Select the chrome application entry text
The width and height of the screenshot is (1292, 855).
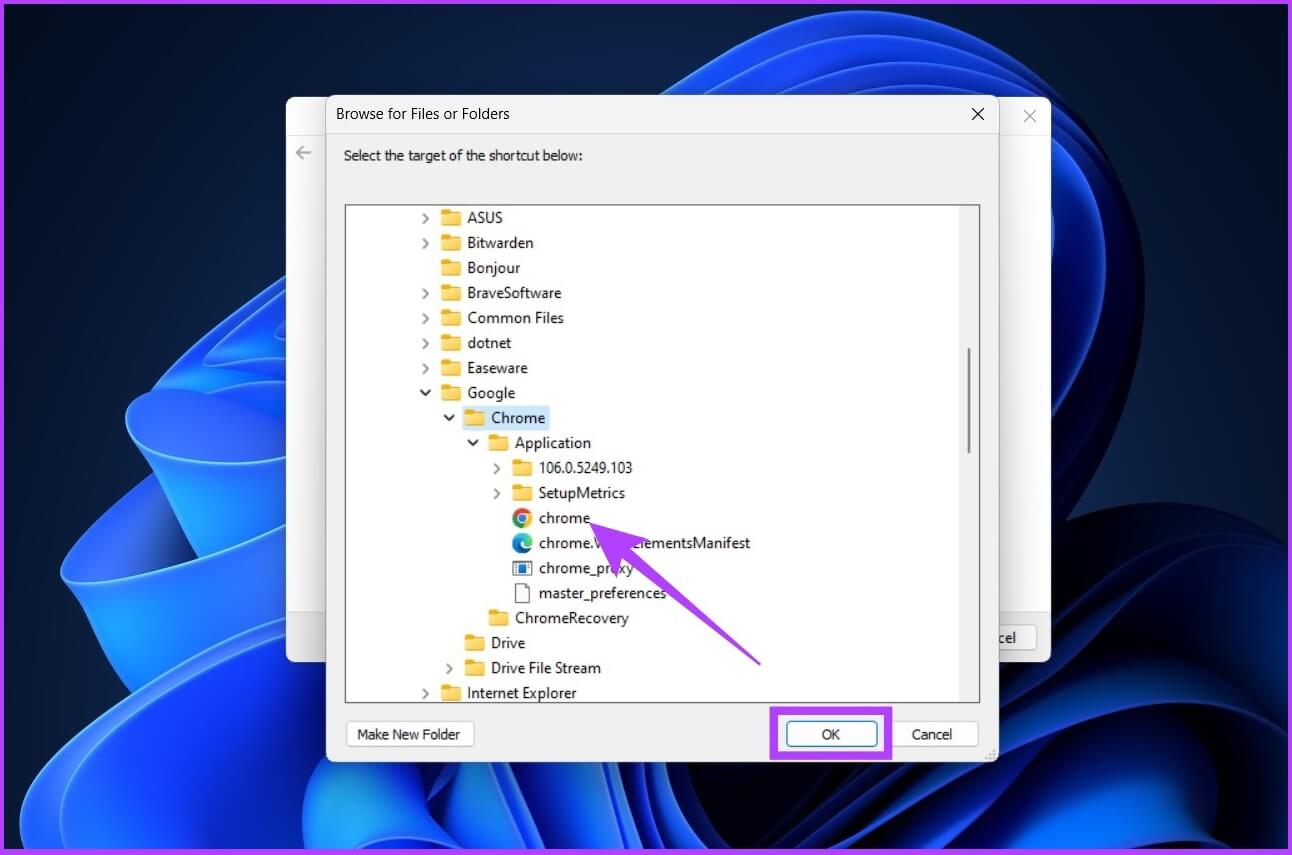coord(564,518)
